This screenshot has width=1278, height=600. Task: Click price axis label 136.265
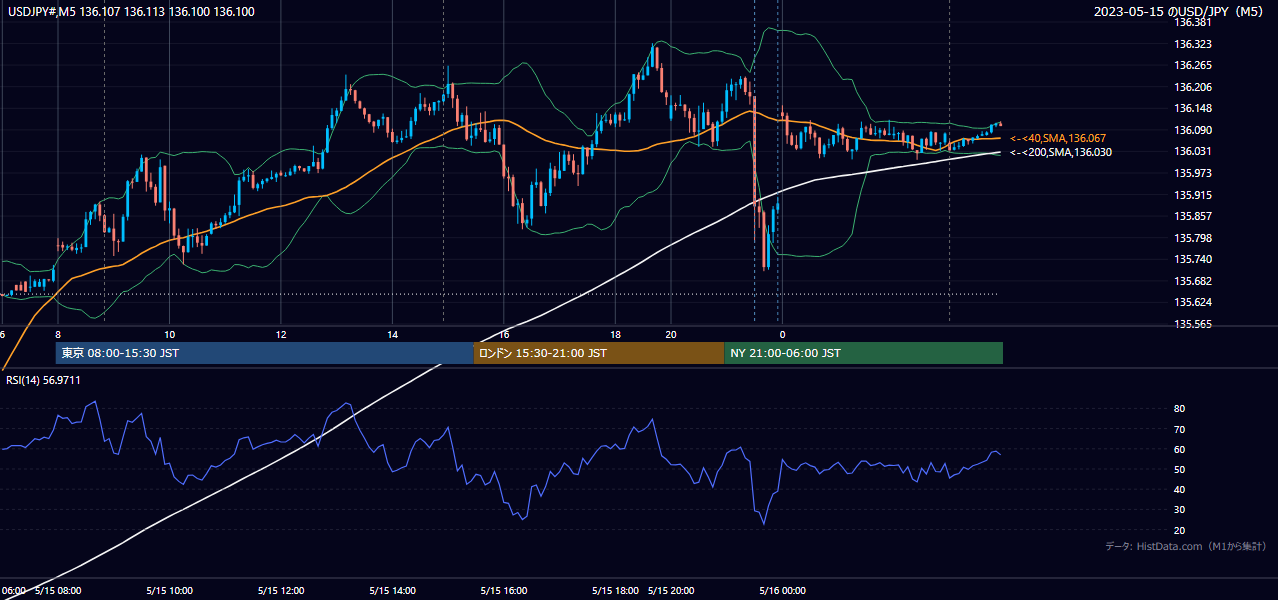click(1193, 65)
